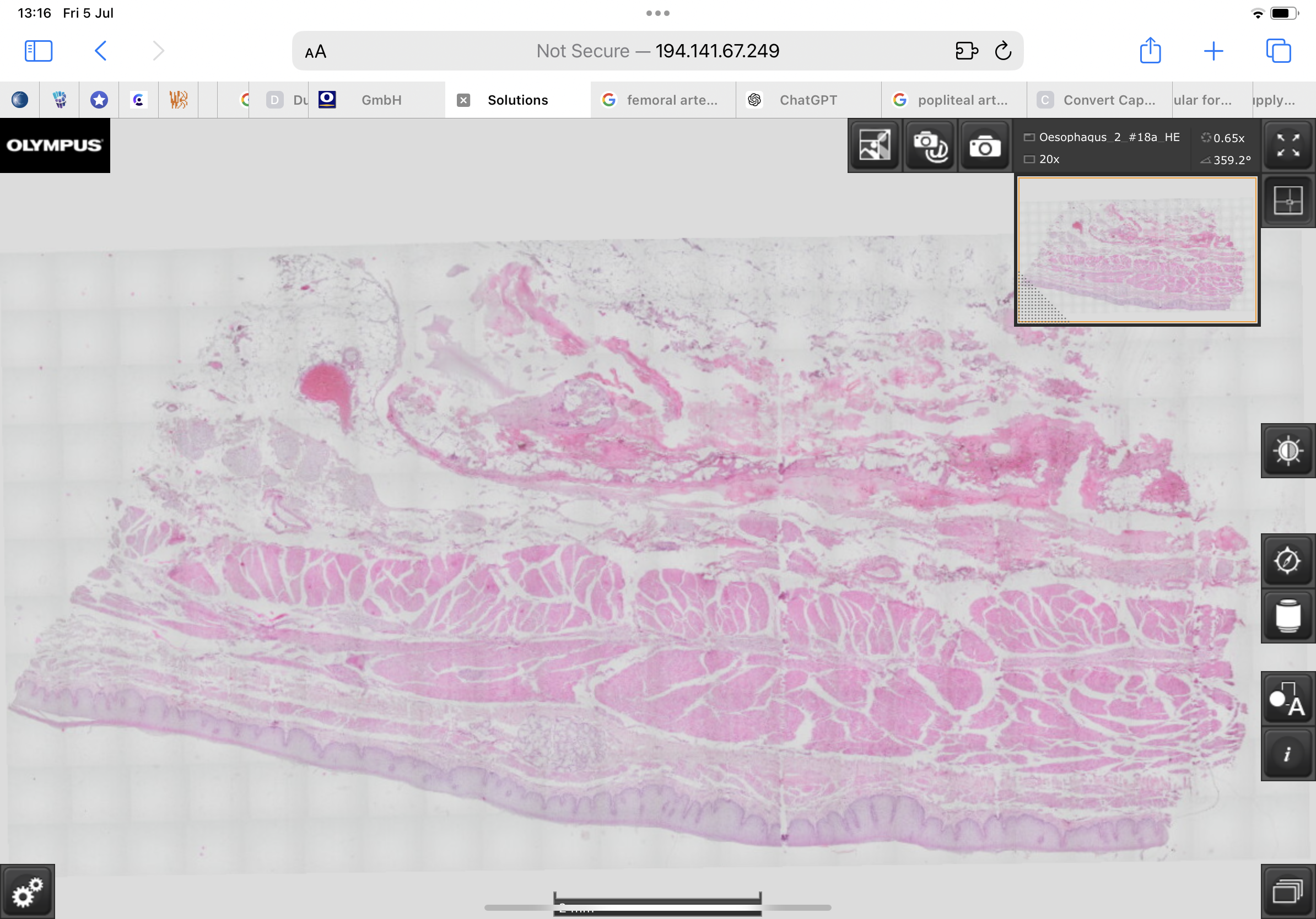Show slide information with the i icon

(x=1287, y=754)
